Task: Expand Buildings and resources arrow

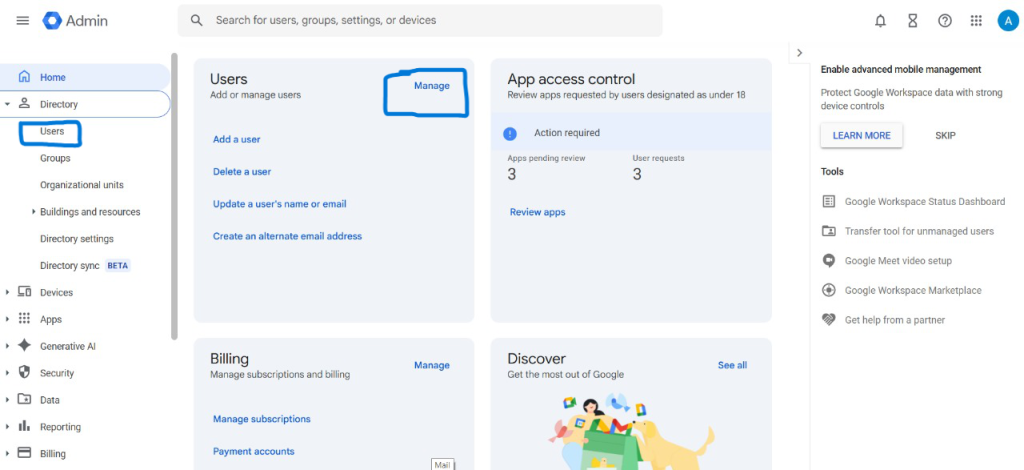Action: (x=33, y=212)
